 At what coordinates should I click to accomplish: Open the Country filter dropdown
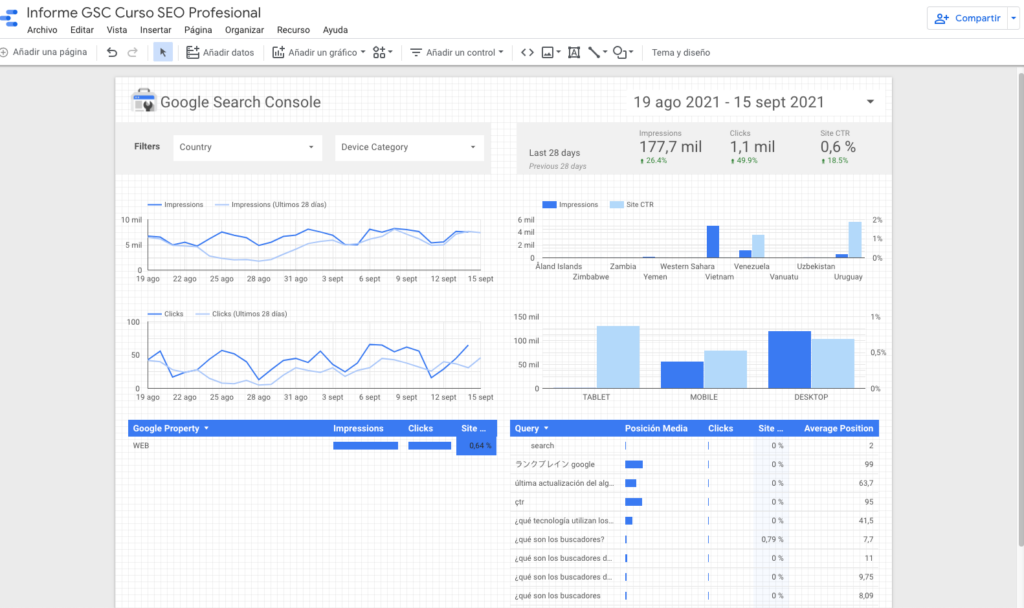(x=247, y=148)
